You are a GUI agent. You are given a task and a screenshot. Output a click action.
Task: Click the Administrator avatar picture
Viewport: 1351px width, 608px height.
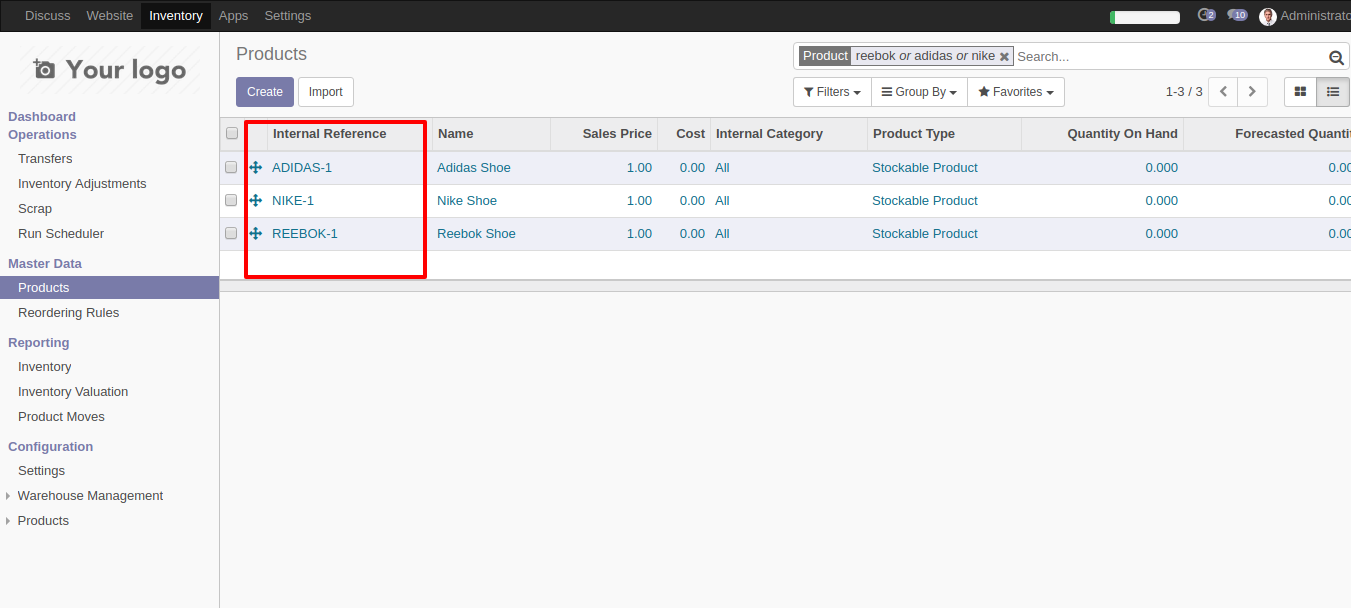coord(1268,16)
